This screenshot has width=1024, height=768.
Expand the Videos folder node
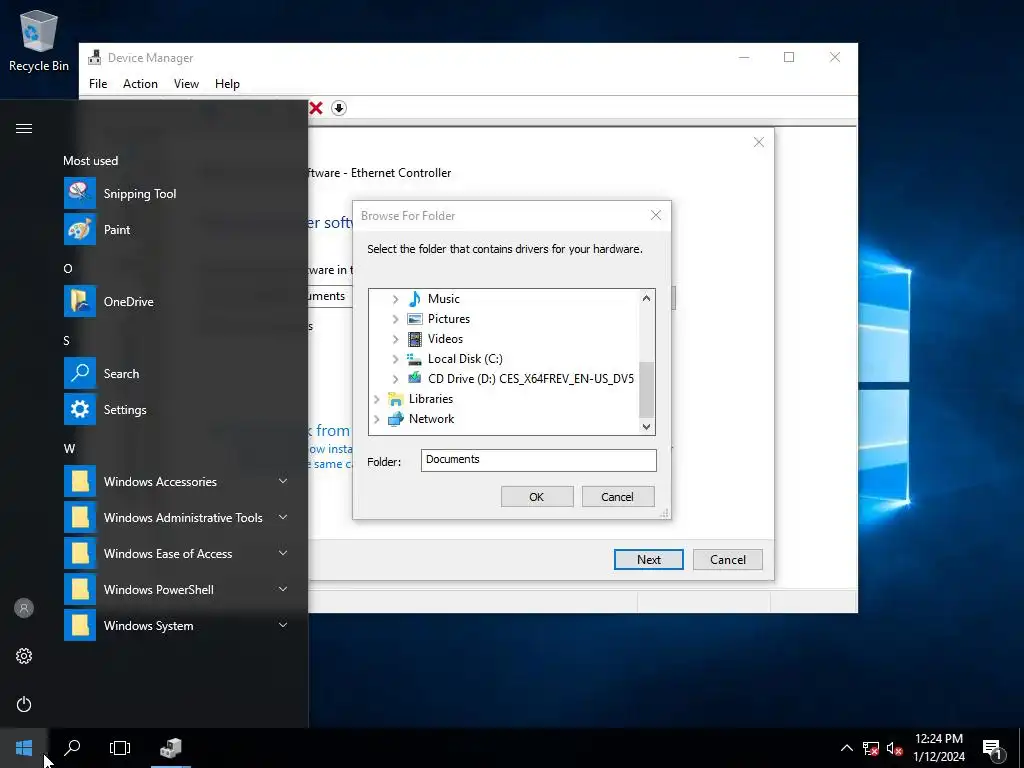coord(395,339)
